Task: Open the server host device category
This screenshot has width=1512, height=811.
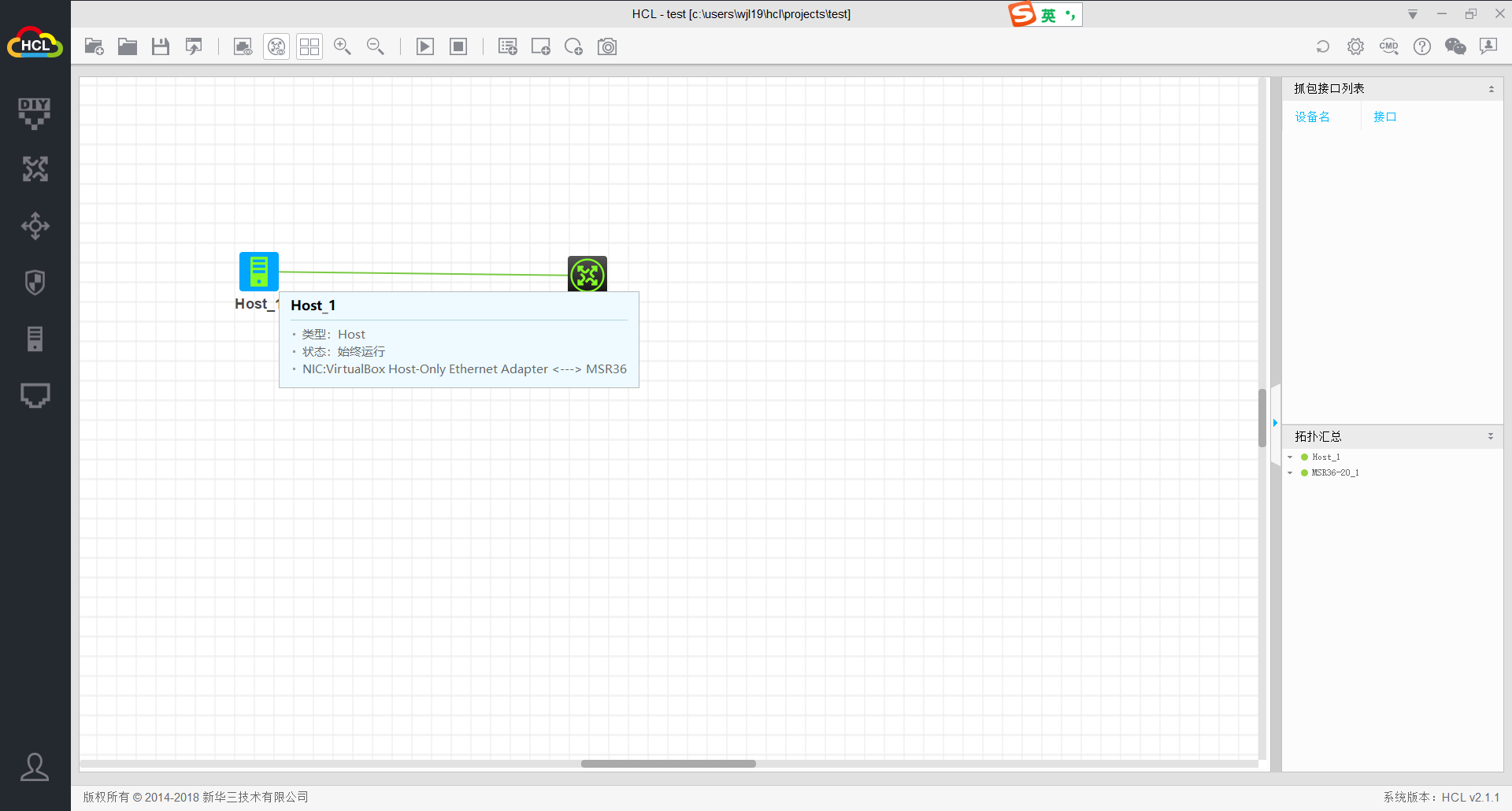Action: coord(35,339)
